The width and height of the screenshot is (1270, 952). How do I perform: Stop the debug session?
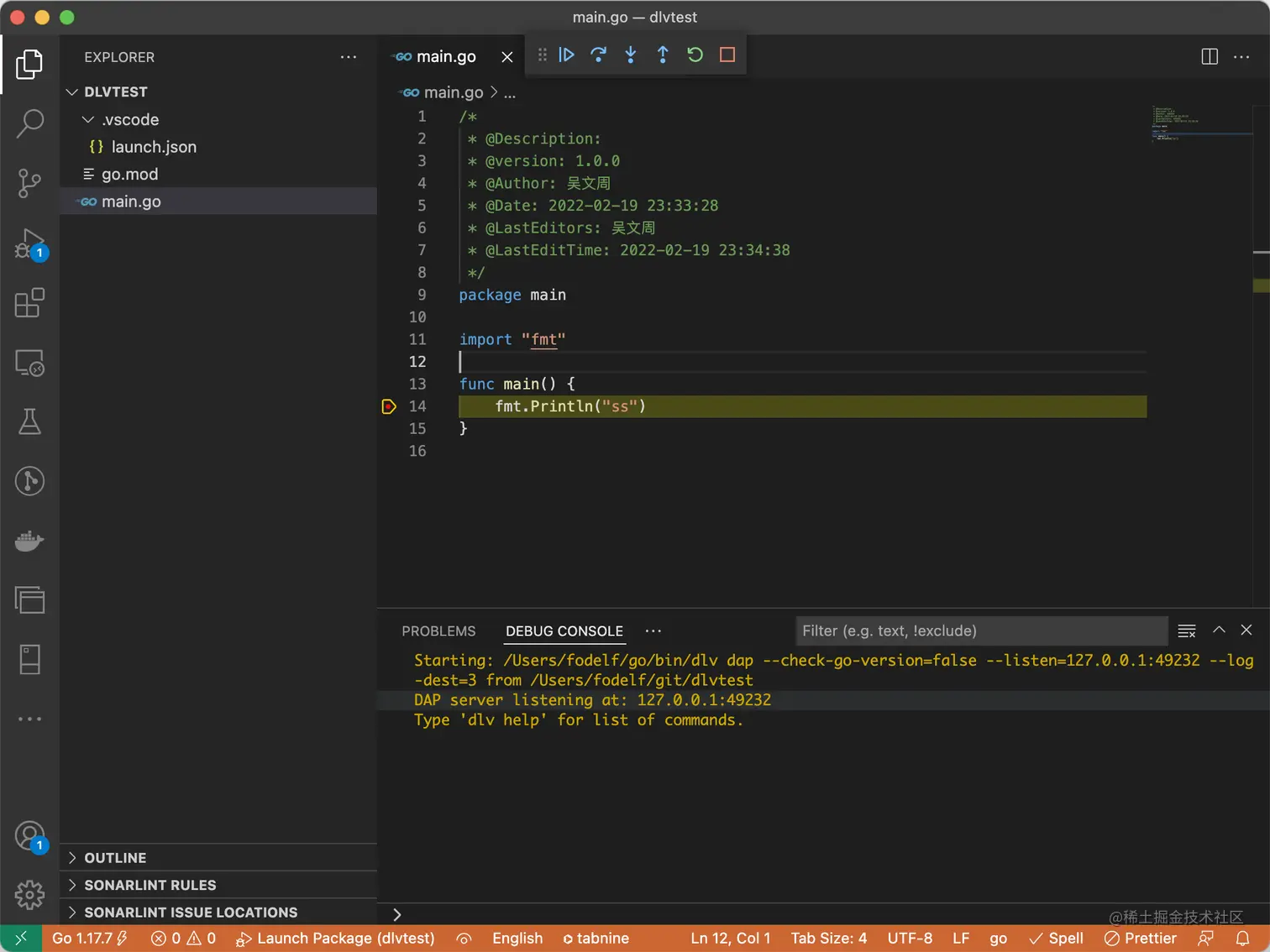(727, 55)
